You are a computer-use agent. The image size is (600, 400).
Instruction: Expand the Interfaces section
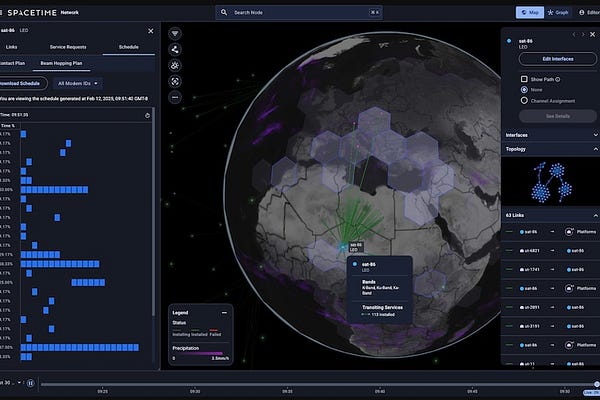point(595,134)
